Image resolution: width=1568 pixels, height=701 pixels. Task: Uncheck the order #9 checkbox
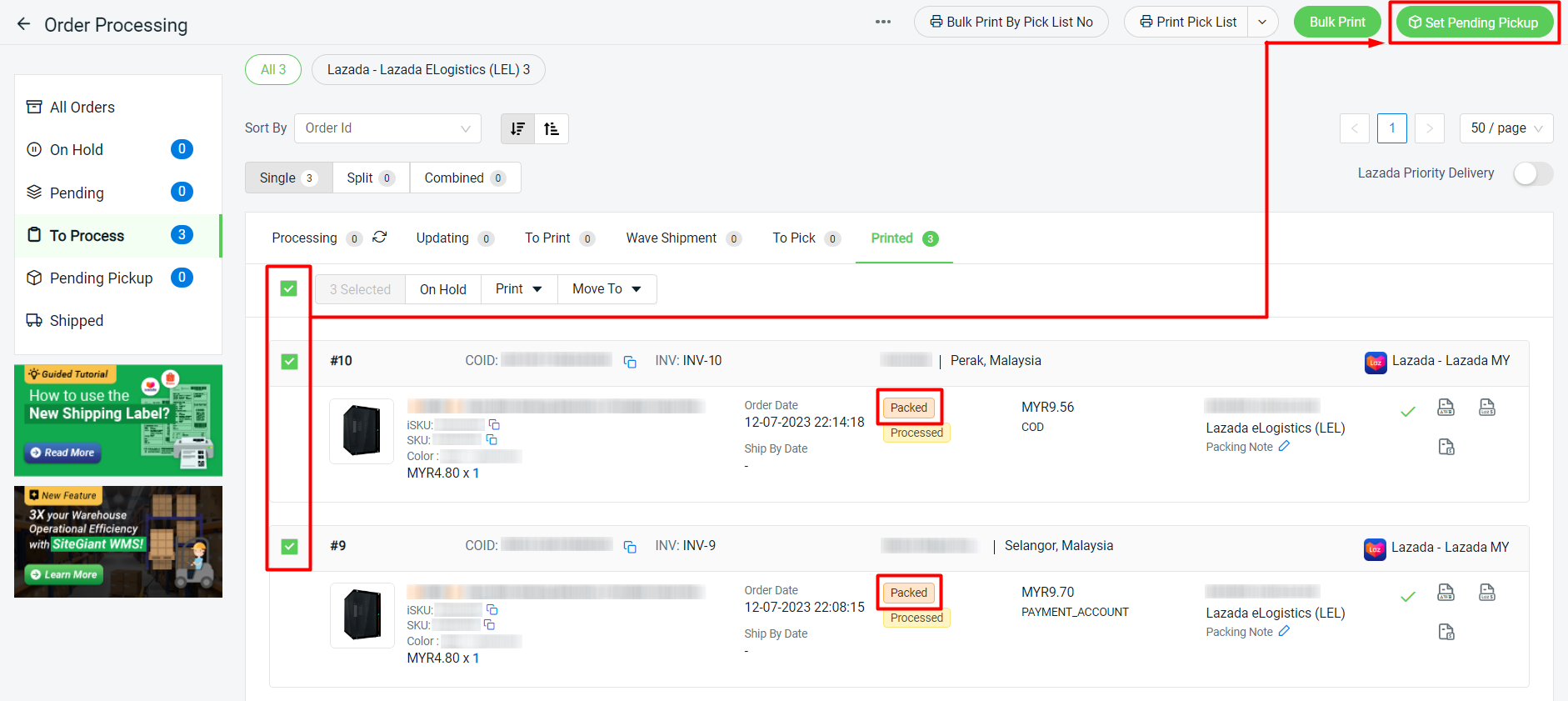[289, 547]
